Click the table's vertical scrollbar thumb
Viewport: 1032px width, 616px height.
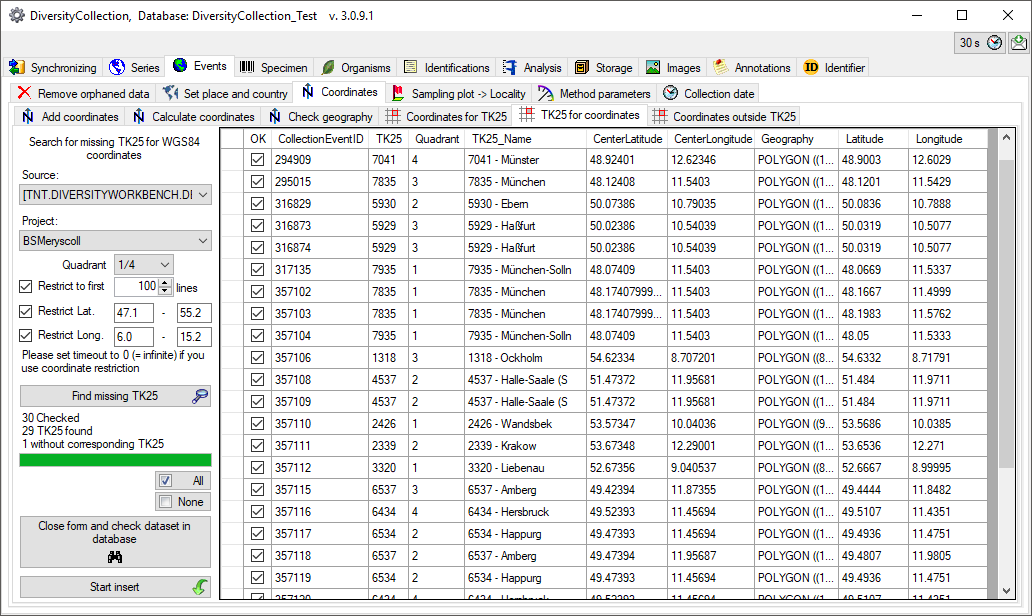coord(1006,314)
